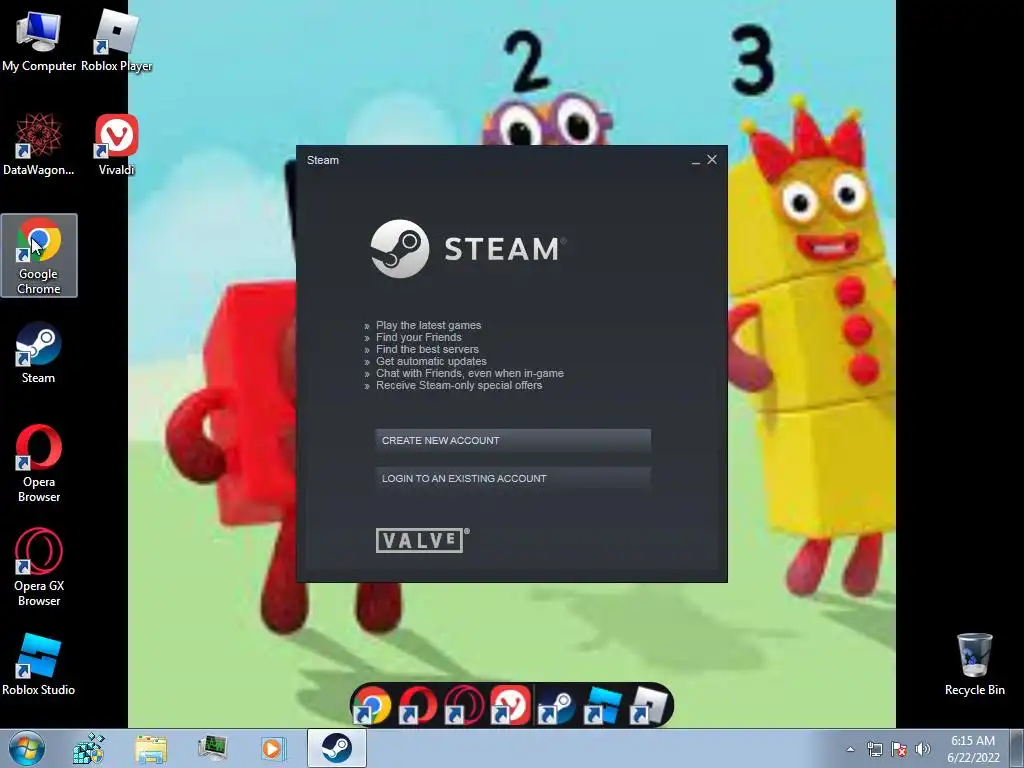The width and height of the screenshot is (1024, 768).
Task: Select the Vivaldi desktop shortcut
Action: click(116, 144)
